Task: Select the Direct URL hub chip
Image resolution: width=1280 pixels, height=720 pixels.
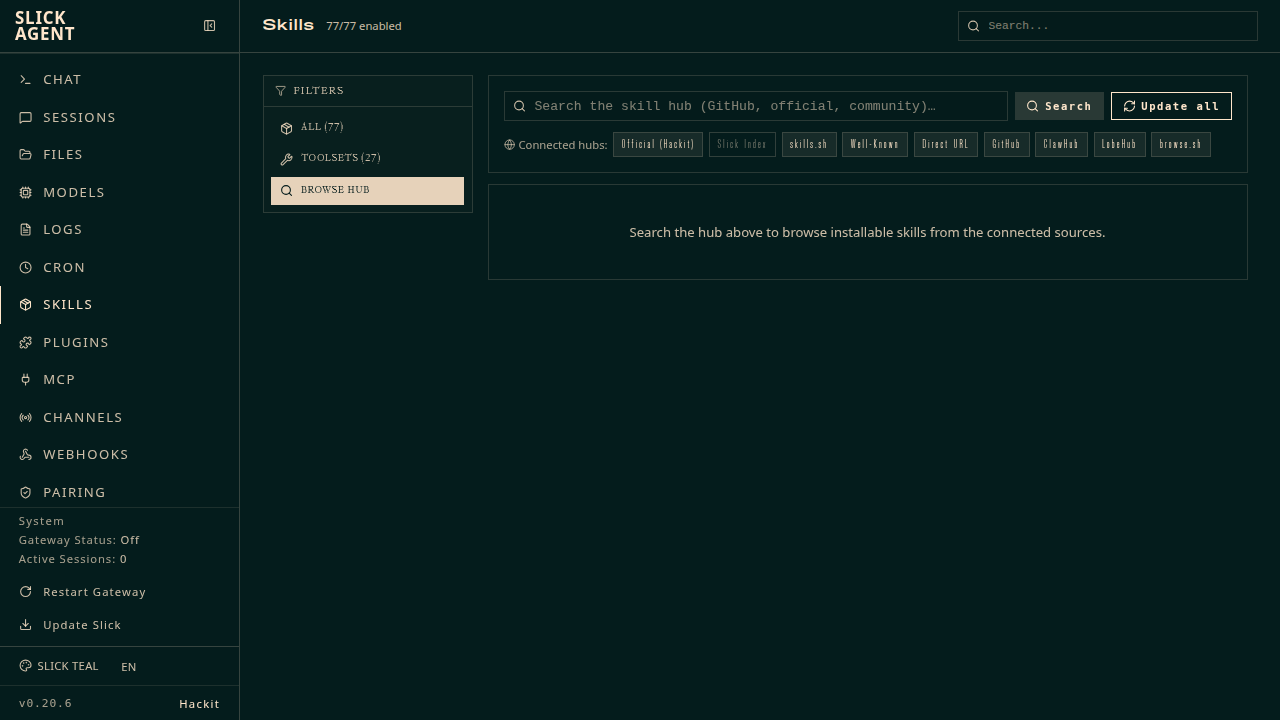Action: click(x=946, y=144)
